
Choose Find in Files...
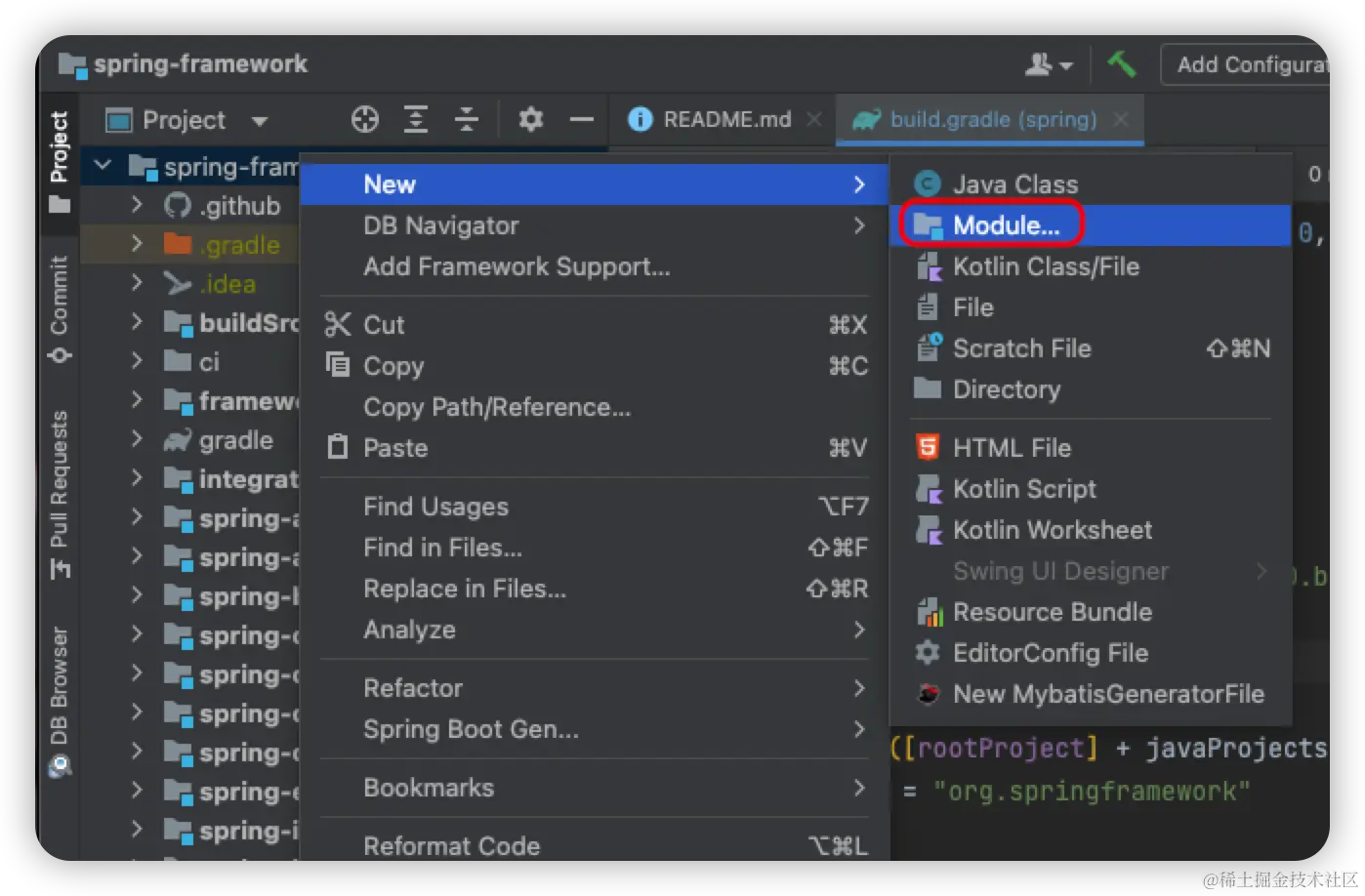coord(594,548)
